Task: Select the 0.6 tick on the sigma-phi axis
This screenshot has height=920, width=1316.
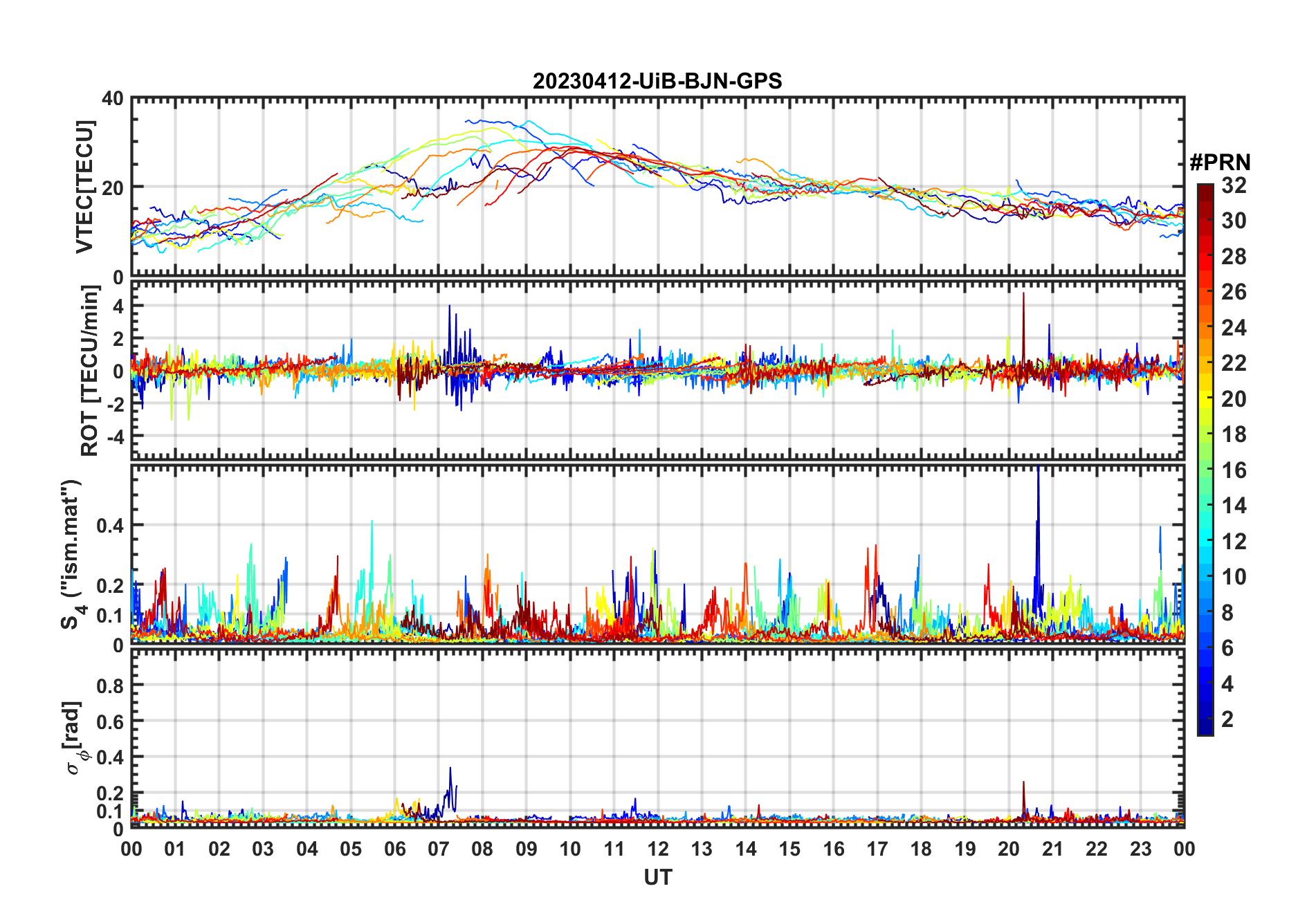Action: [x=111, y=721]
